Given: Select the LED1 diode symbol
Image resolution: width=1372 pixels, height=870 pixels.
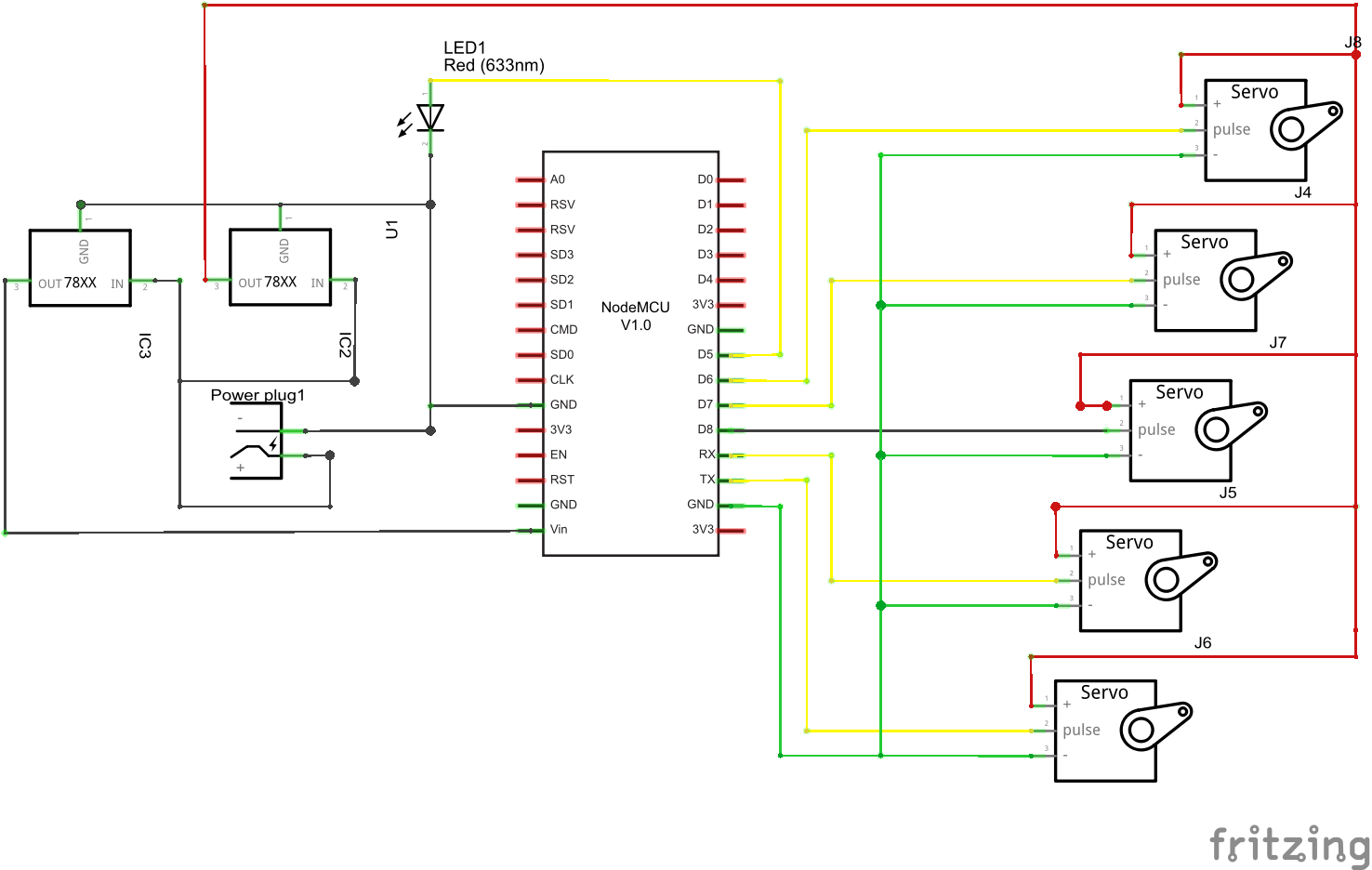Looking at the screenshot, I should (430, 118).
